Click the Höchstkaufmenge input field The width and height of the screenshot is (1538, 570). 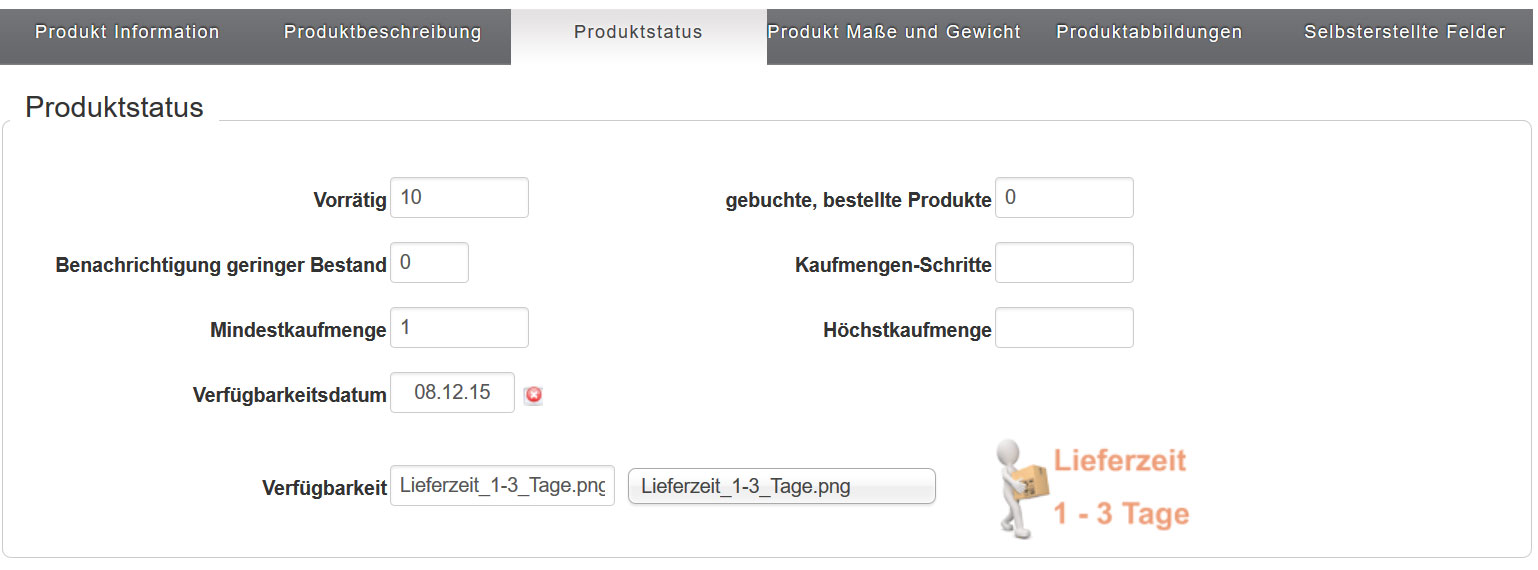pyautogui.click(x=1064, y=328)
